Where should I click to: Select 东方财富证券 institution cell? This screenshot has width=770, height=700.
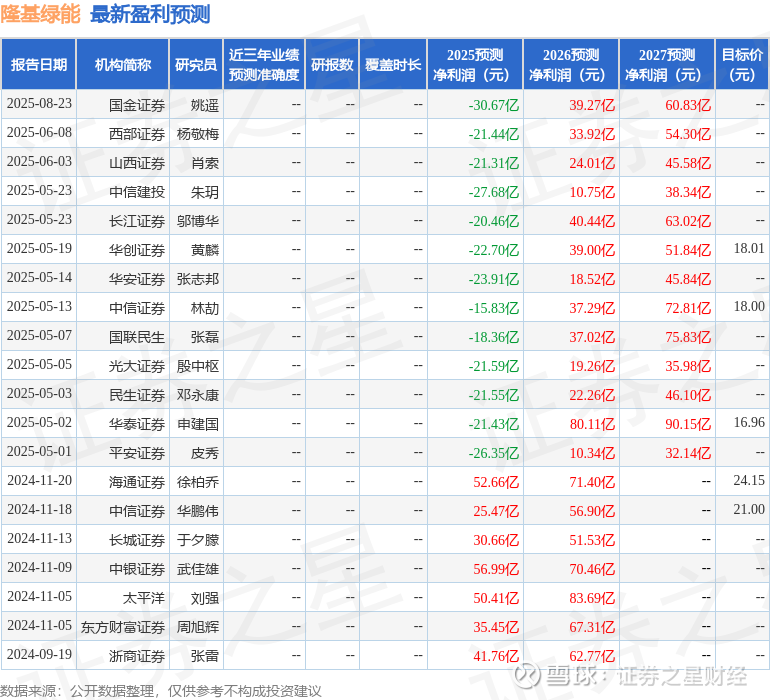123,627
